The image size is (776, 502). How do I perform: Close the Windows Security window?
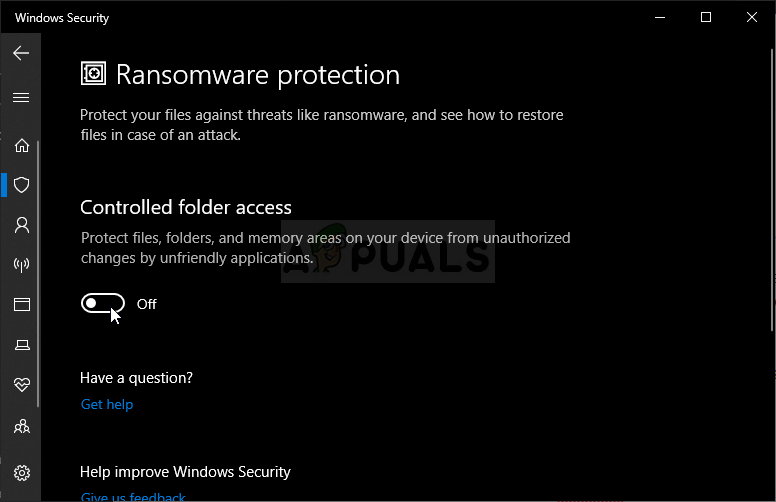tap(752, 17)
